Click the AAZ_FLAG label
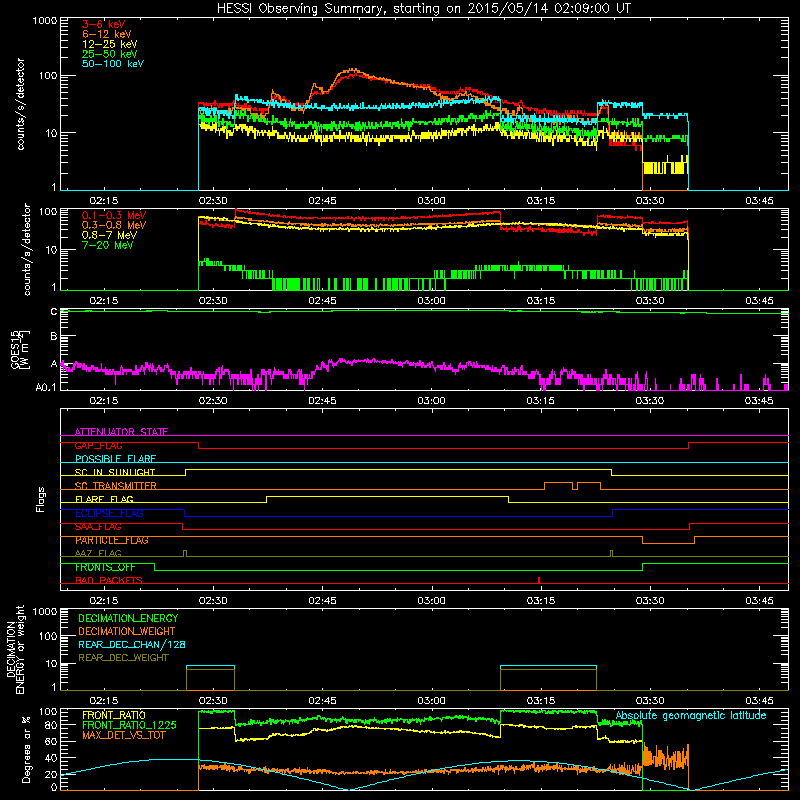 pyautogui.click(x=98, y=553)
